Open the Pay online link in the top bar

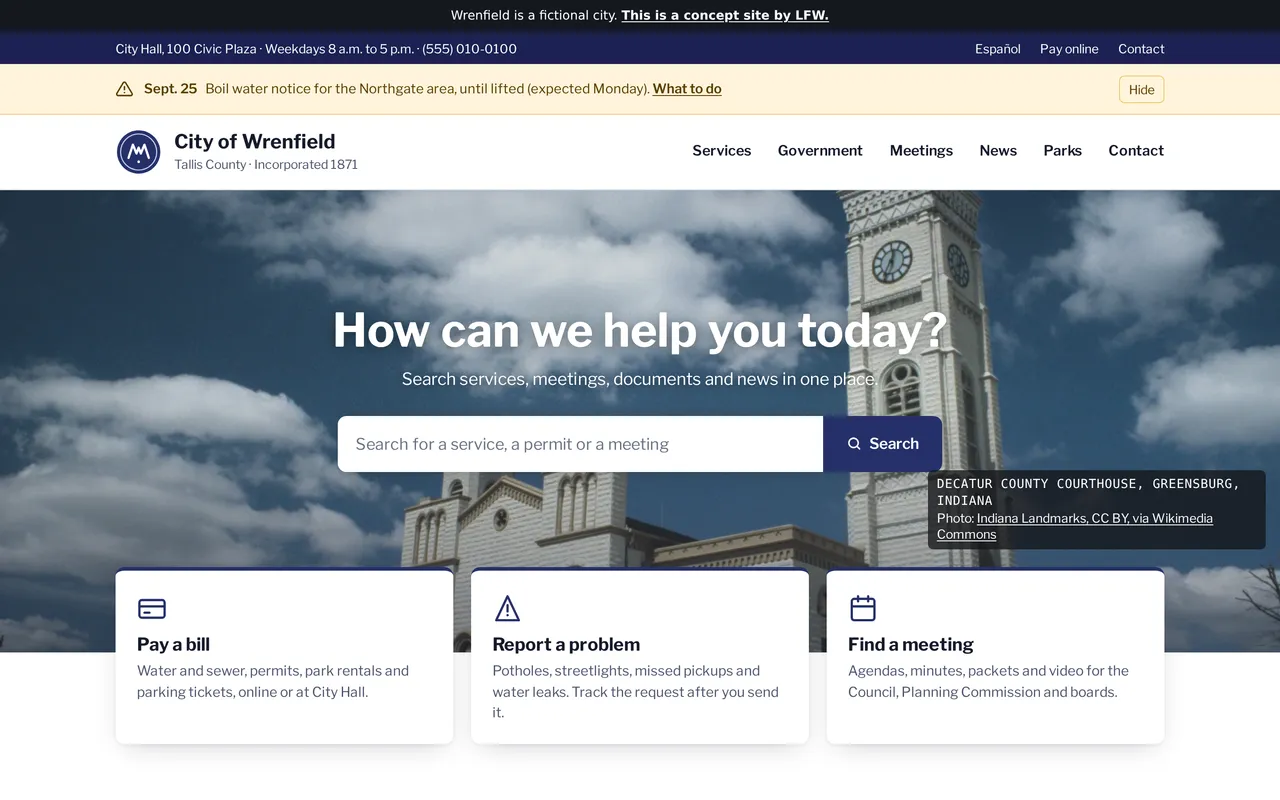(1069, 49)
